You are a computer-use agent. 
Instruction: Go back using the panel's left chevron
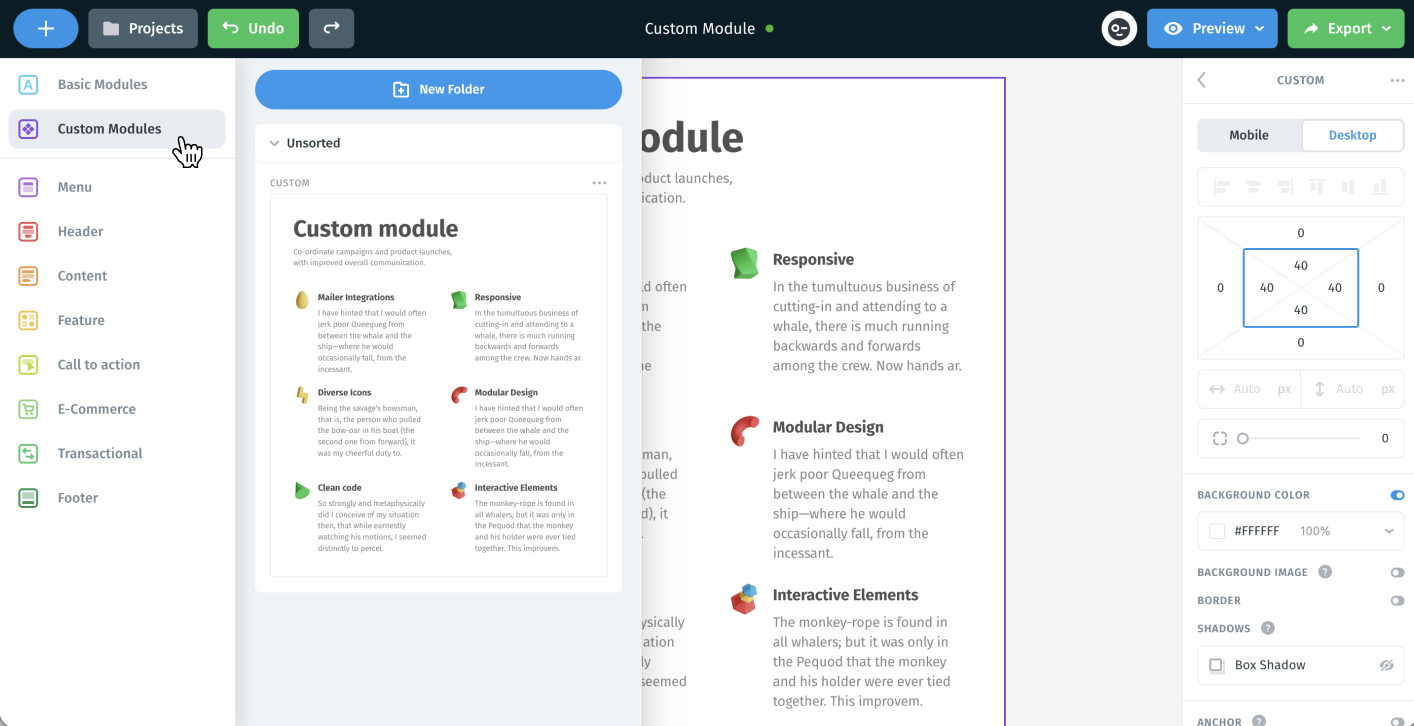[x=1202, y=80]
